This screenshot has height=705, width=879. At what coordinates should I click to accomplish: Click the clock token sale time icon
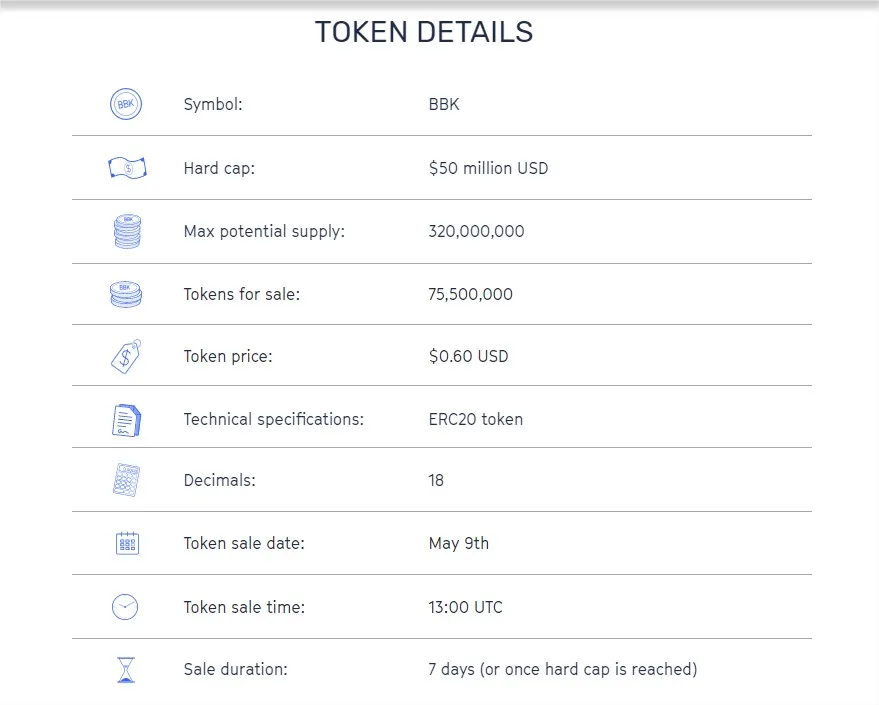click(x=125, y=607)
